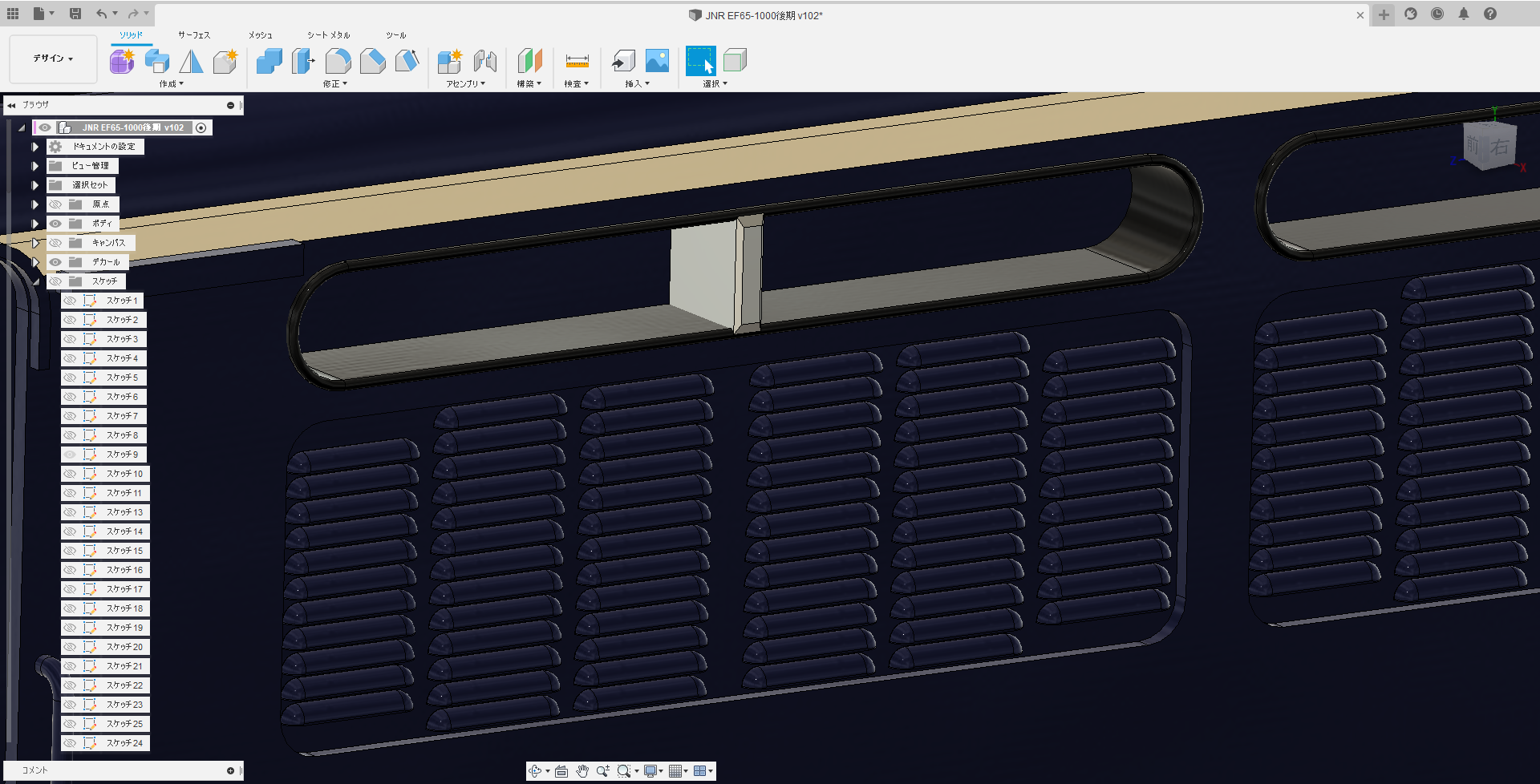Image resolution: width=1540 pixels, height=784 pixels.
Task: Show スケッチ 20 using its eye icon
Action: click(71, 647)
